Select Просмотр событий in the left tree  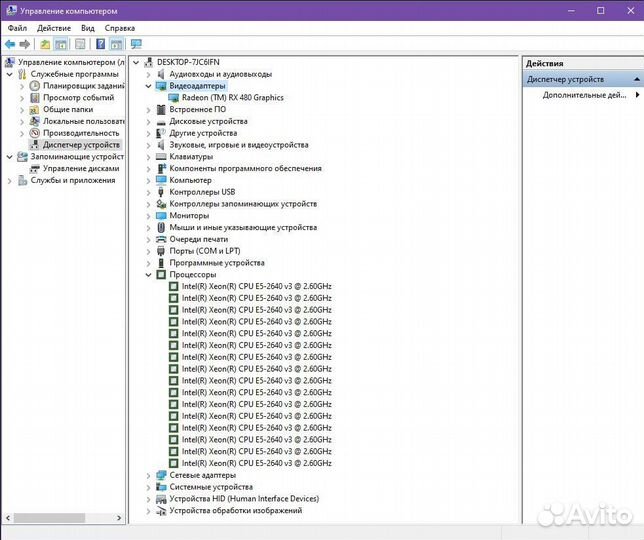click(x=78, y=98)
